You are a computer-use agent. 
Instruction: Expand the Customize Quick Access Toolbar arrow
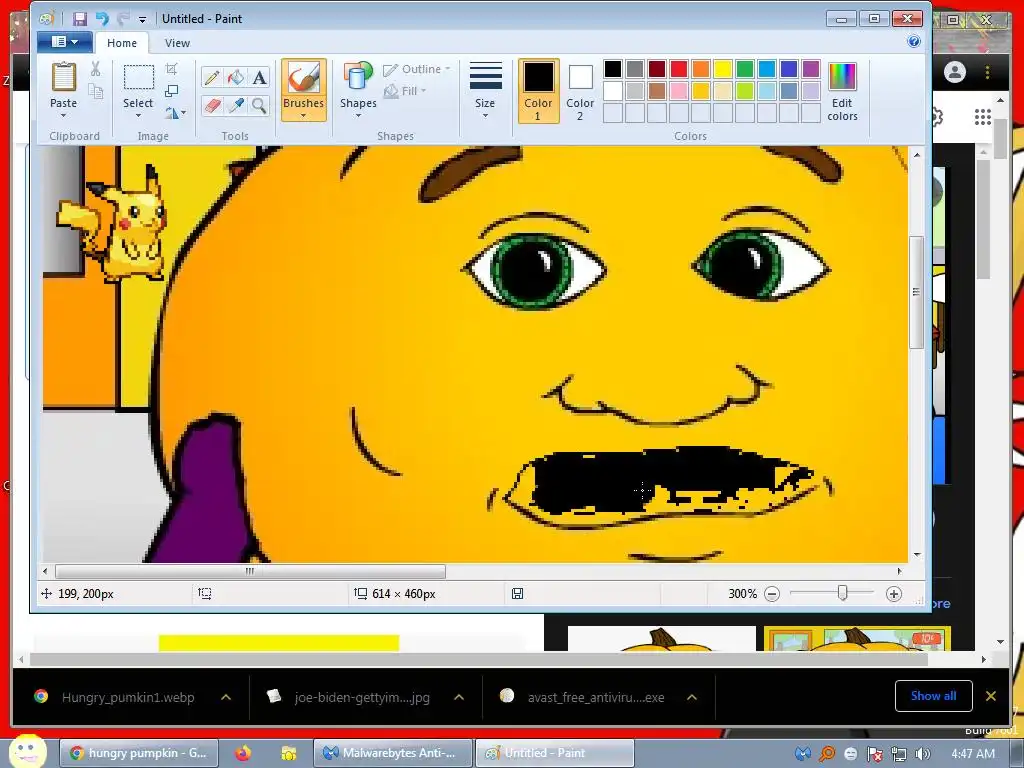142,20
